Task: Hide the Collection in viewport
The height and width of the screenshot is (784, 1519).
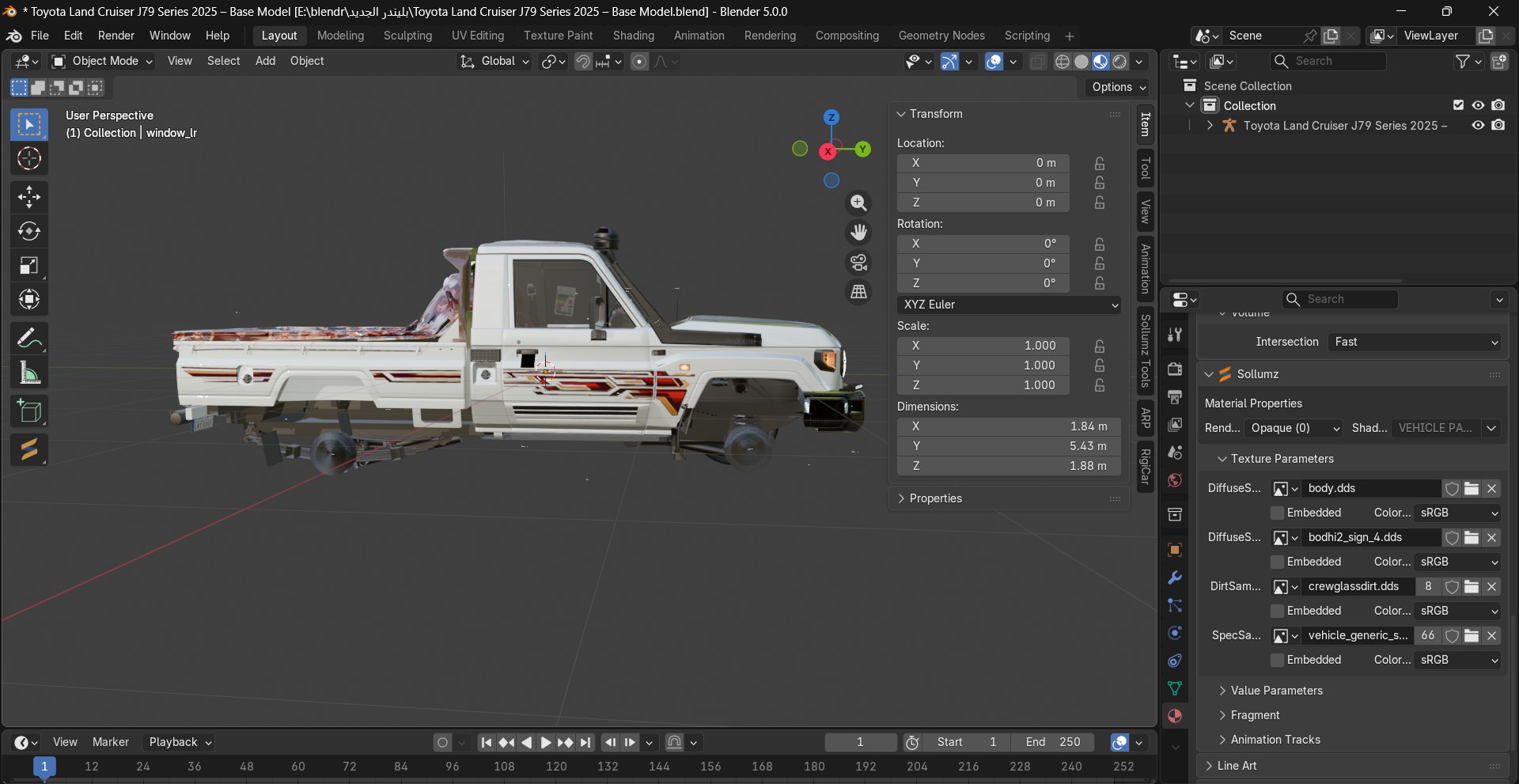Action: click(1478, 105)
